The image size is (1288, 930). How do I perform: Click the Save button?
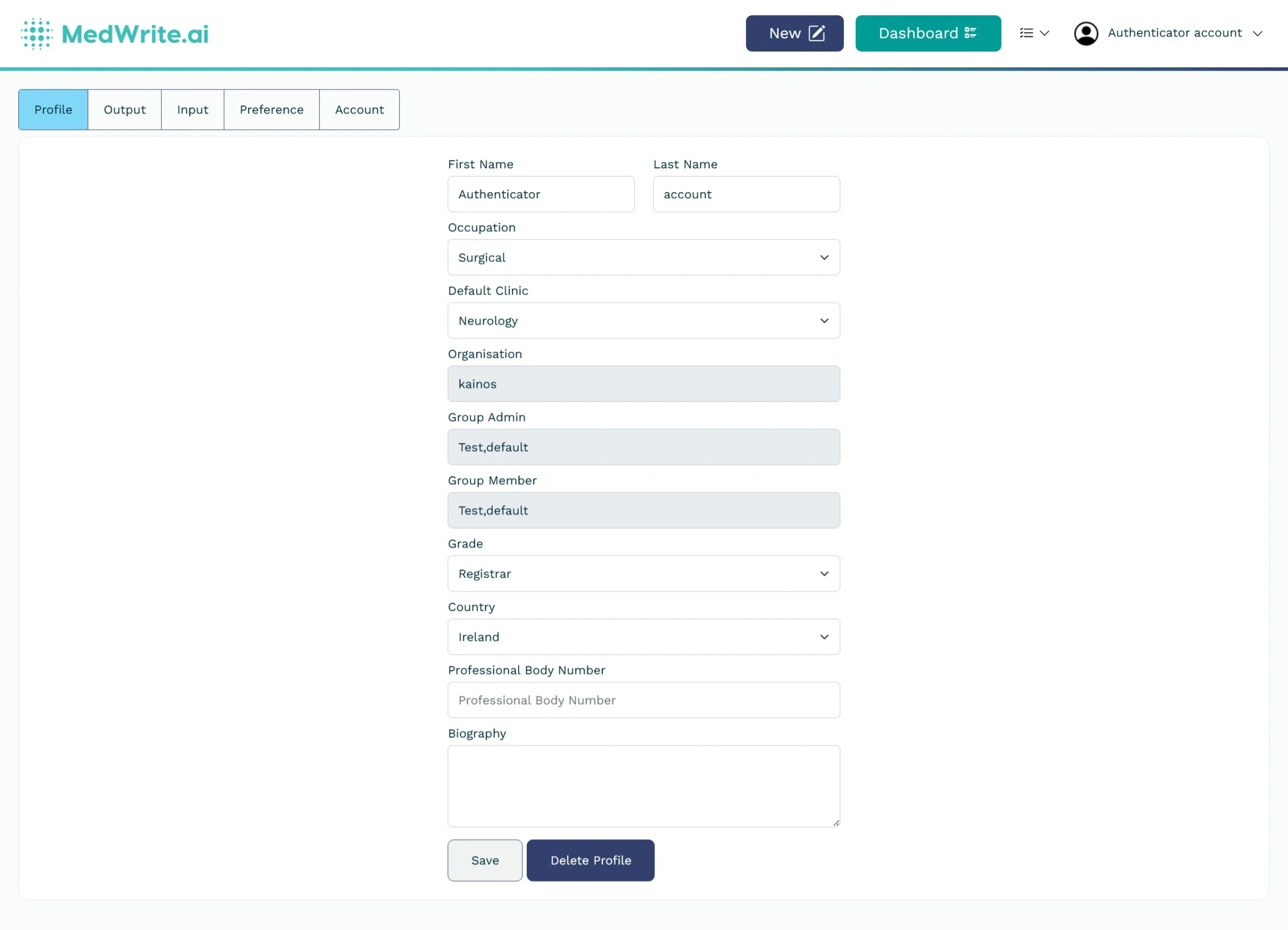click(x=484, y=859)
